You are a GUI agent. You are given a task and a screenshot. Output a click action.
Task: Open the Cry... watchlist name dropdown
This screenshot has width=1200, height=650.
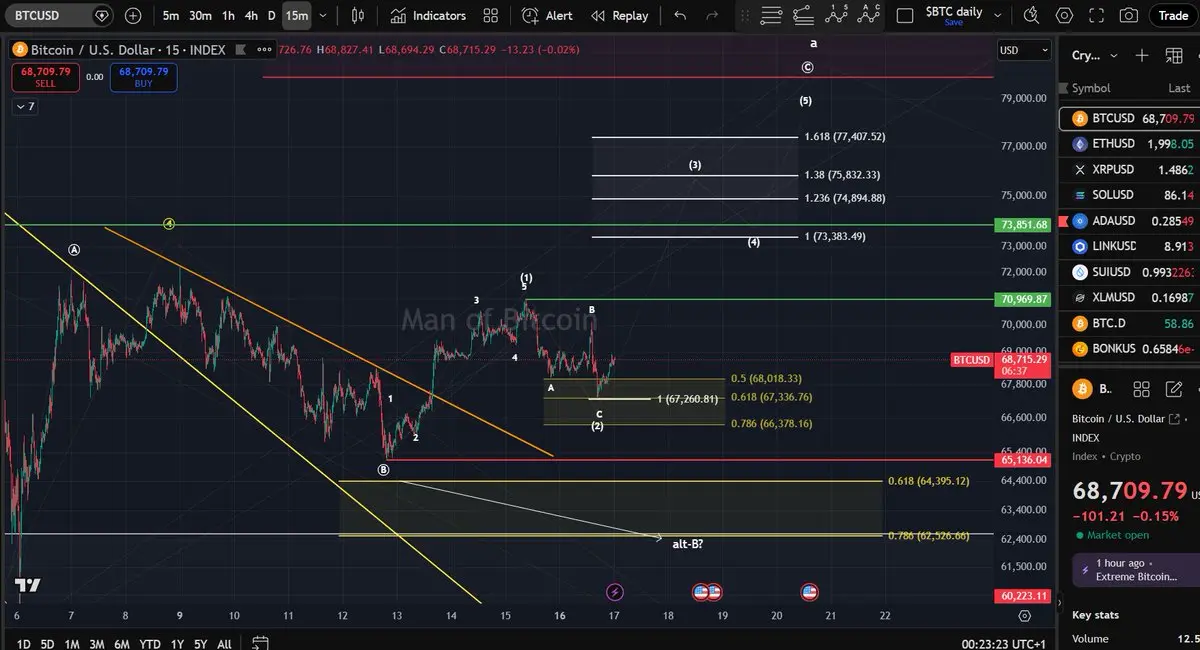click(x=1094, y=55)
